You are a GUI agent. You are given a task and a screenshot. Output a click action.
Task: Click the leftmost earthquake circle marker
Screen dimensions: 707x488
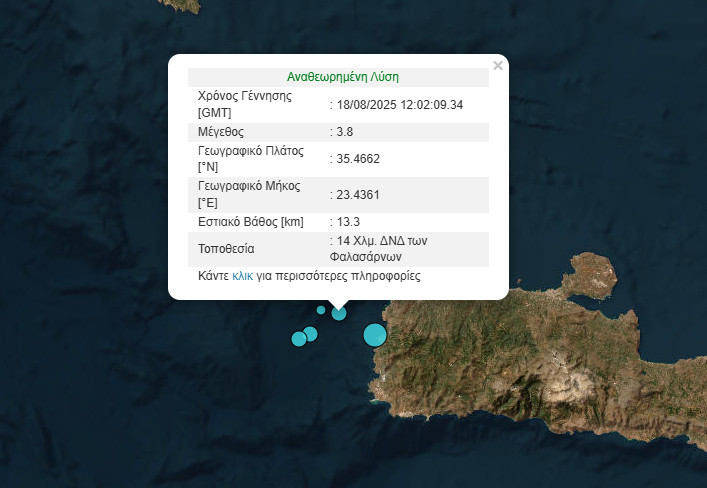[x=298, y=339]
